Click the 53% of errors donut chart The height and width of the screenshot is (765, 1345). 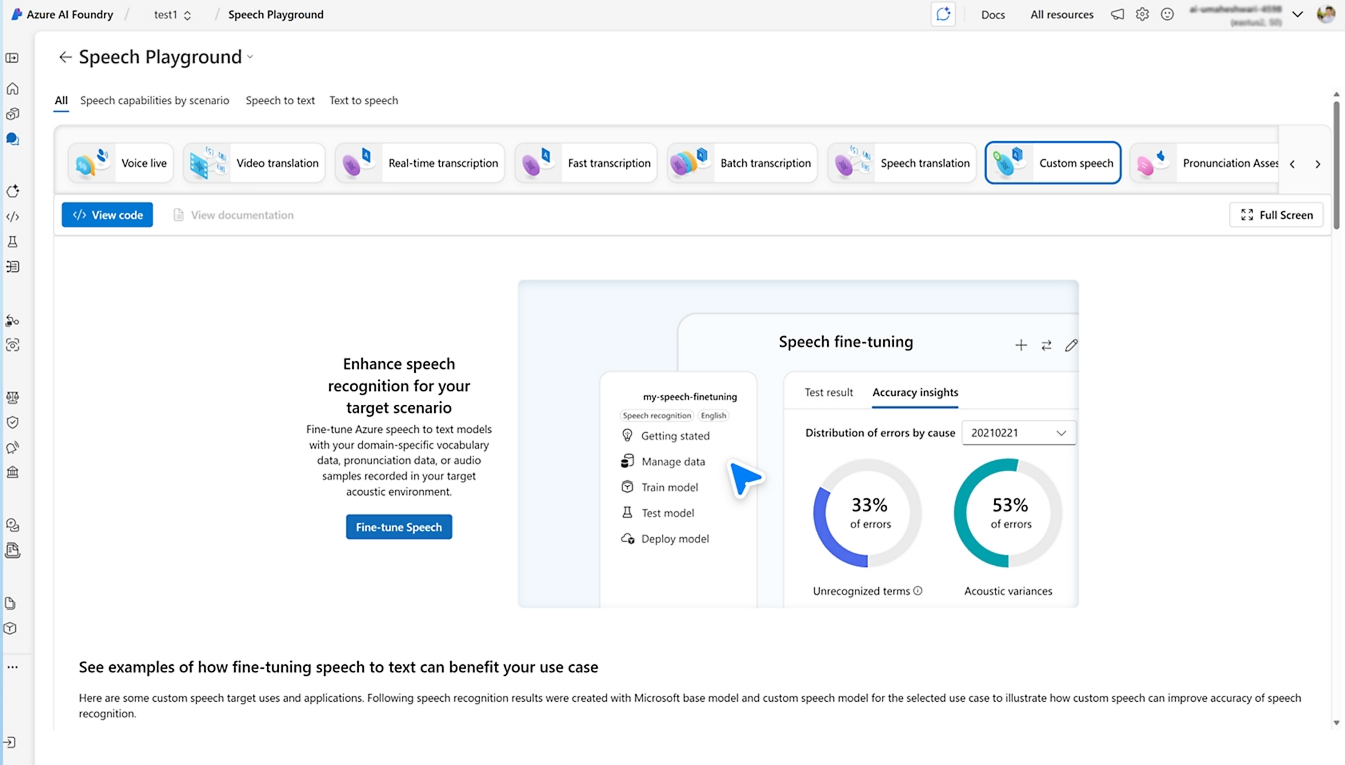click(1008, 513)
